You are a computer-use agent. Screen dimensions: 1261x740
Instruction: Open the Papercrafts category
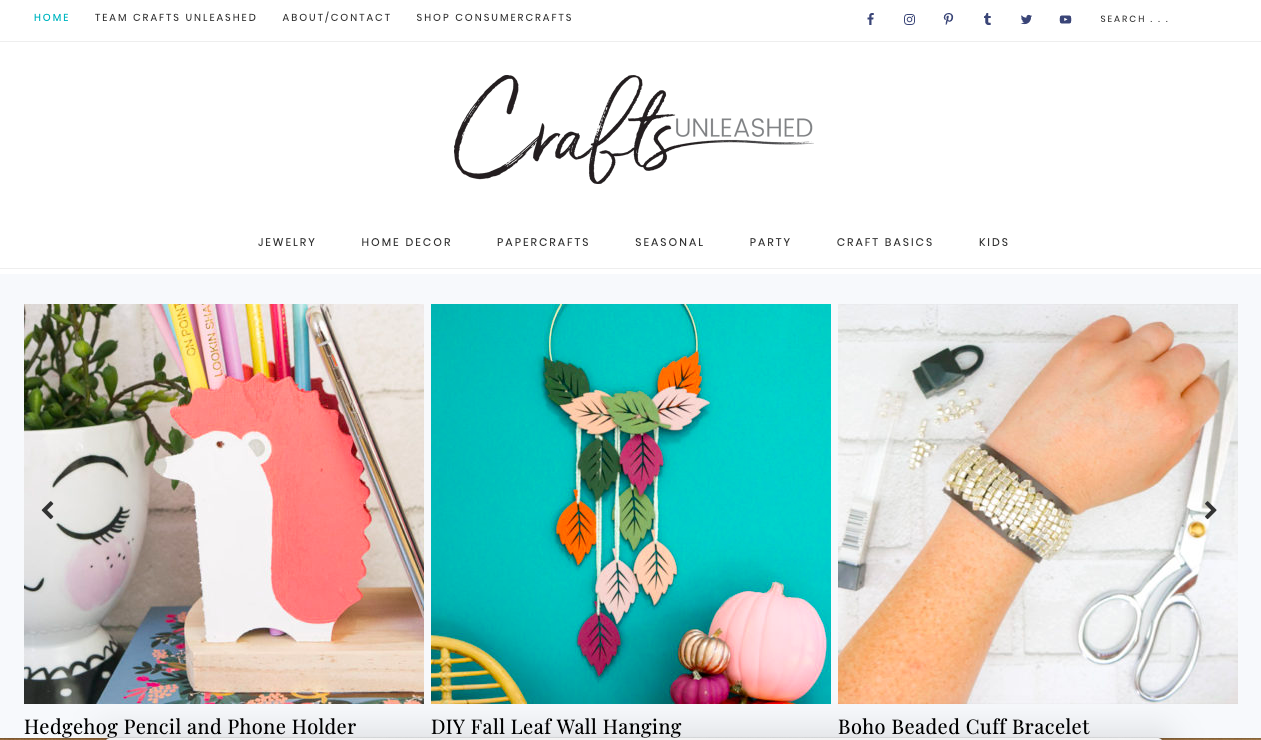click(x=543, y=242)
